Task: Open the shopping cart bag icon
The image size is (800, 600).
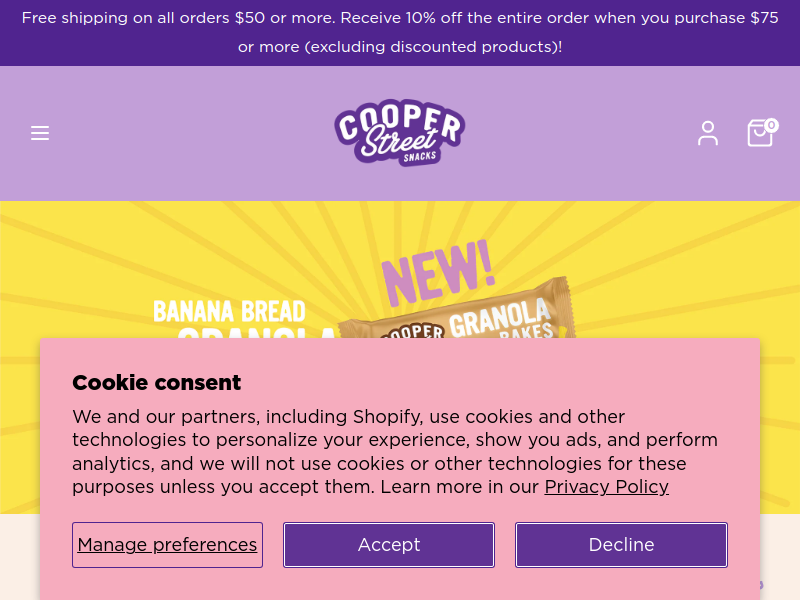Action: 759,134
